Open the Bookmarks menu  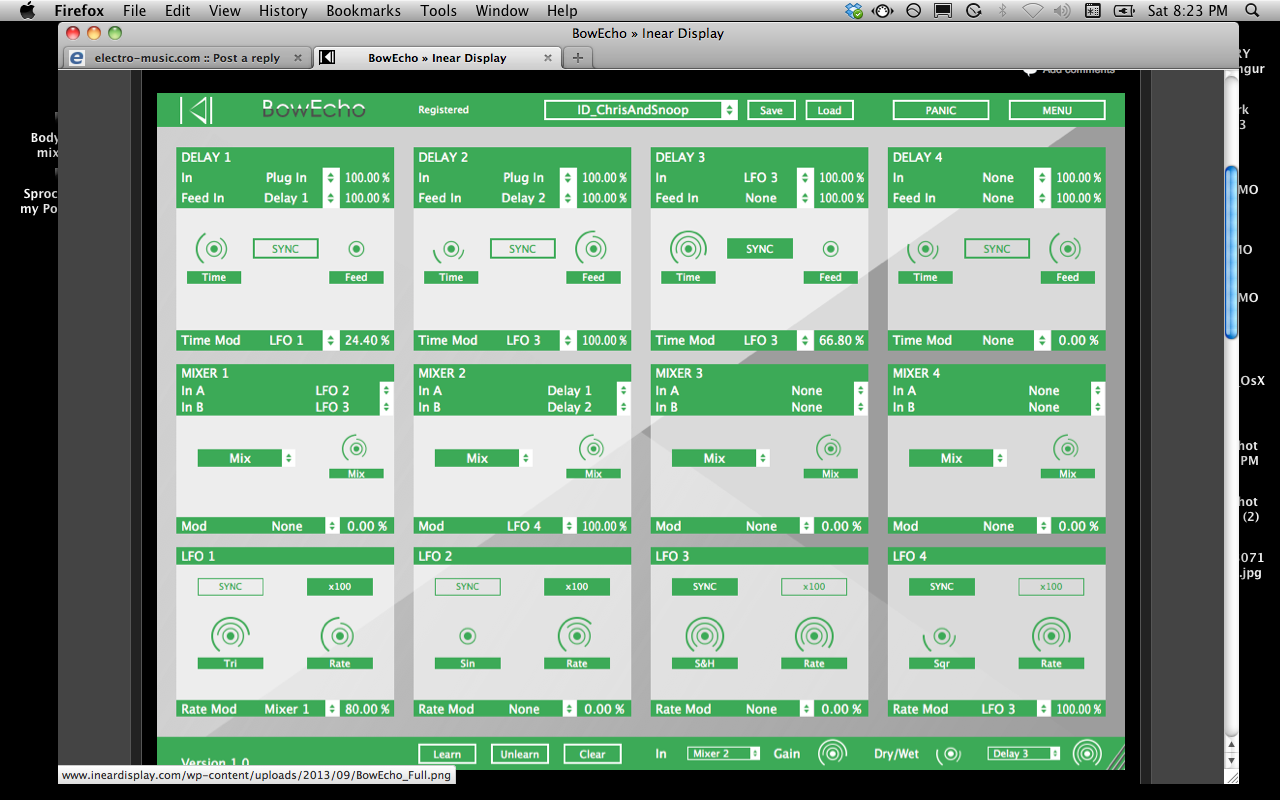click(363, 11)
